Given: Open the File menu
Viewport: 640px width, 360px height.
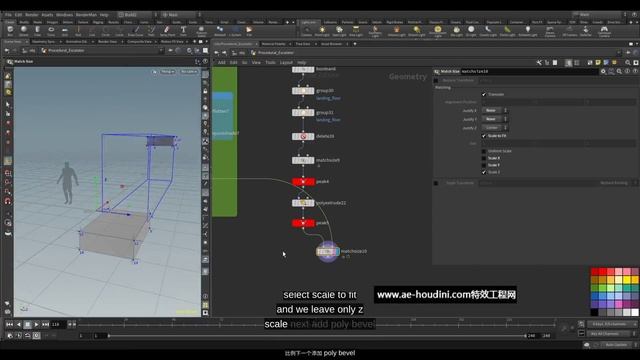Looking at the screenshot, I should (8, 15).
